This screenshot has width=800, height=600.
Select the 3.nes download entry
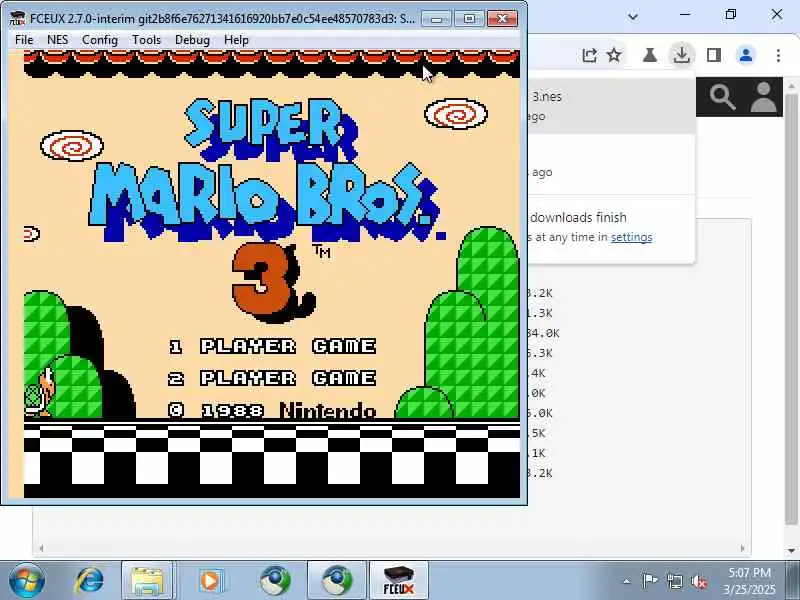coord(612,106)
